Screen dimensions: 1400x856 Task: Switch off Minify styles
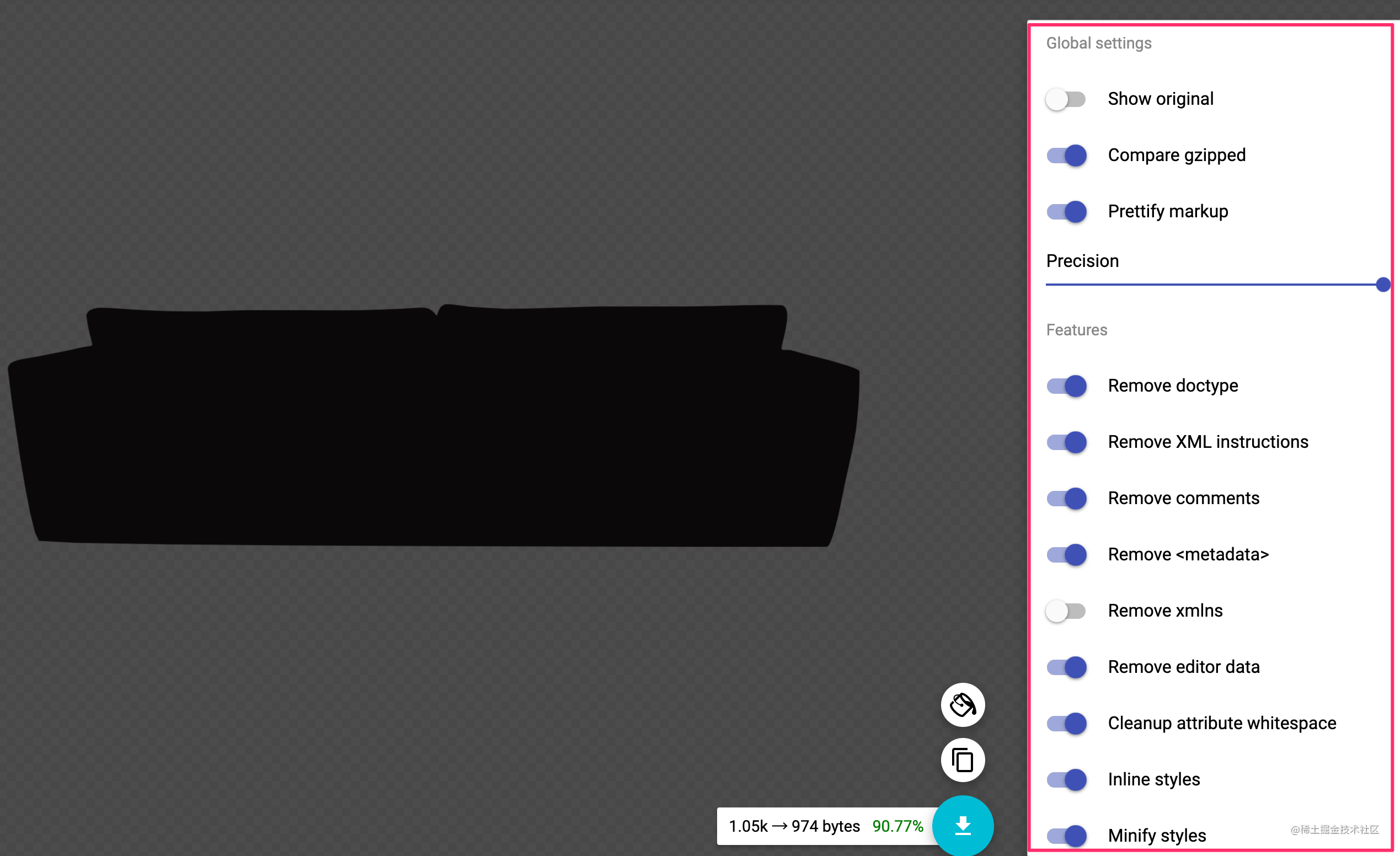1066,836
